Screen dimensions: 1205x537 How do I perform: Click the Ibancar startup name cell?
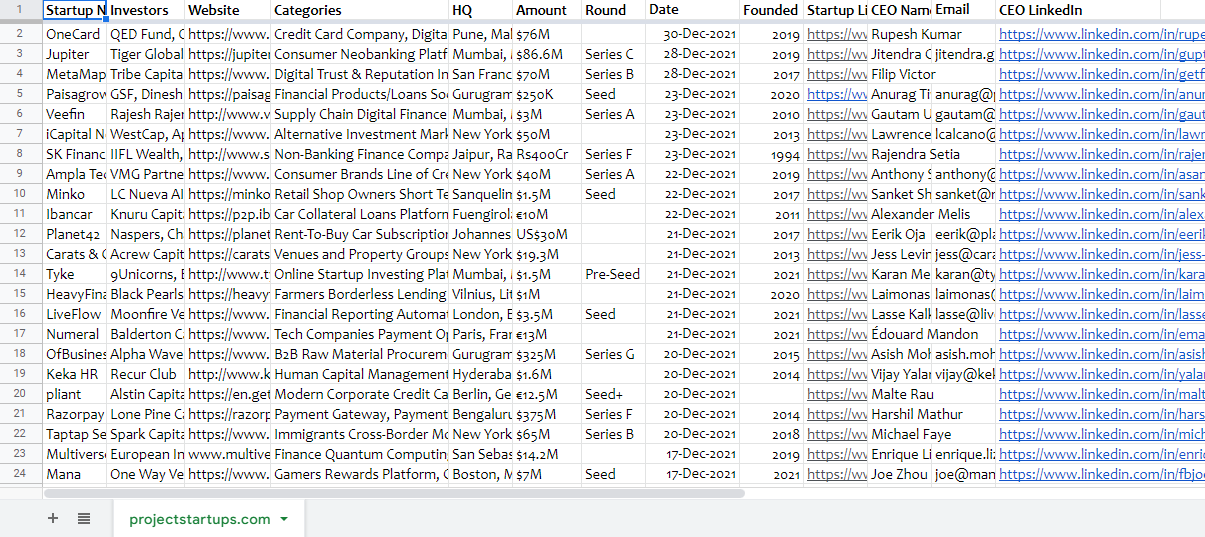click(x=75, y=214)
